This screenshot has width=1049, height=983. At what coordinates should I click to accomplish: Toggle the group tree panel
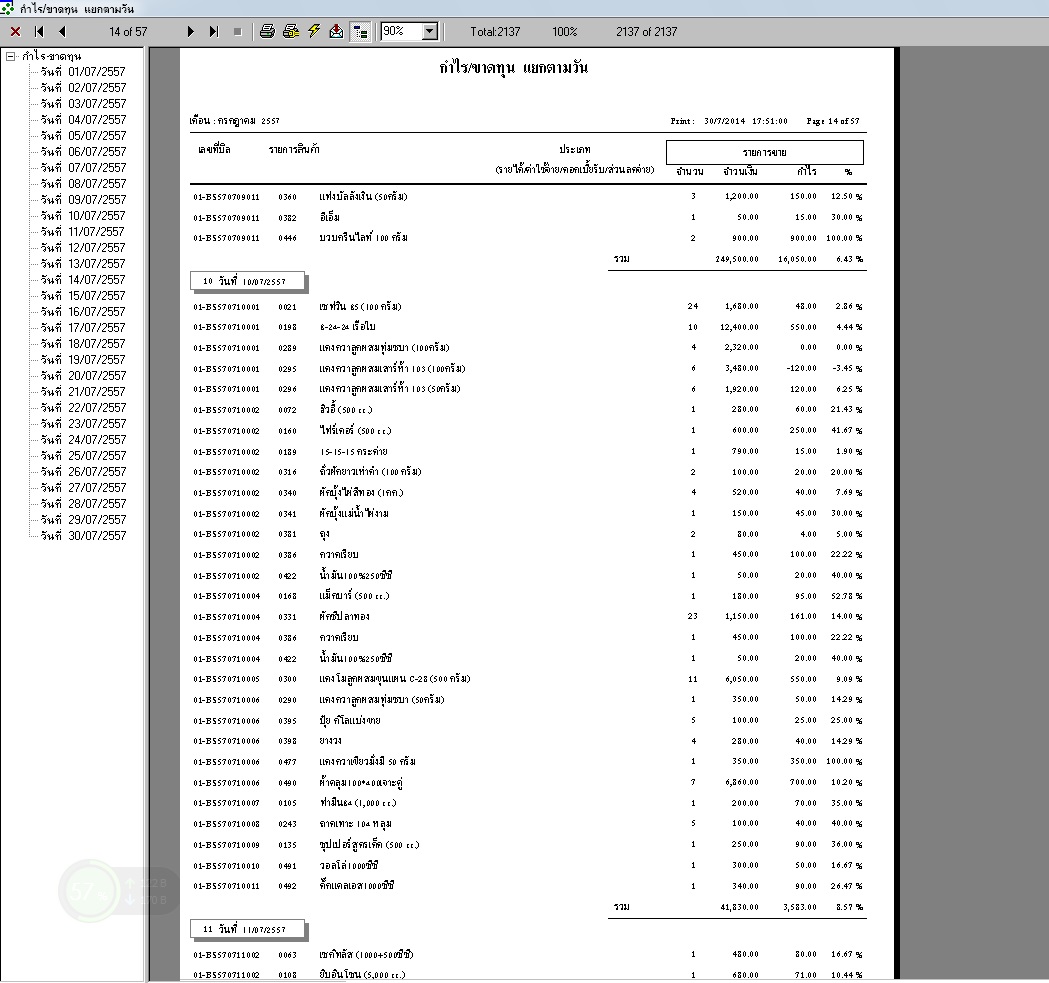click(x=360, y=31)
